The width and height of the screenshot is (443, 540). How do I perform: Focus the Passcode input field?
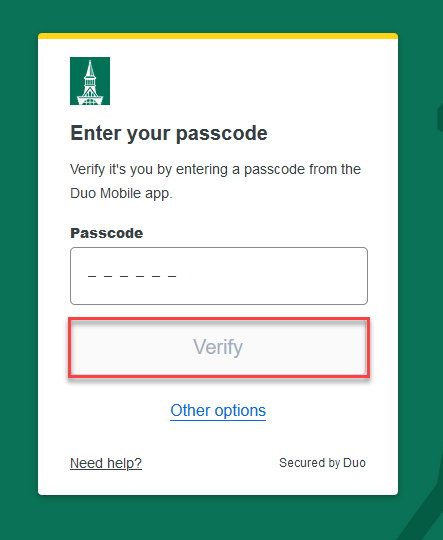219,276
